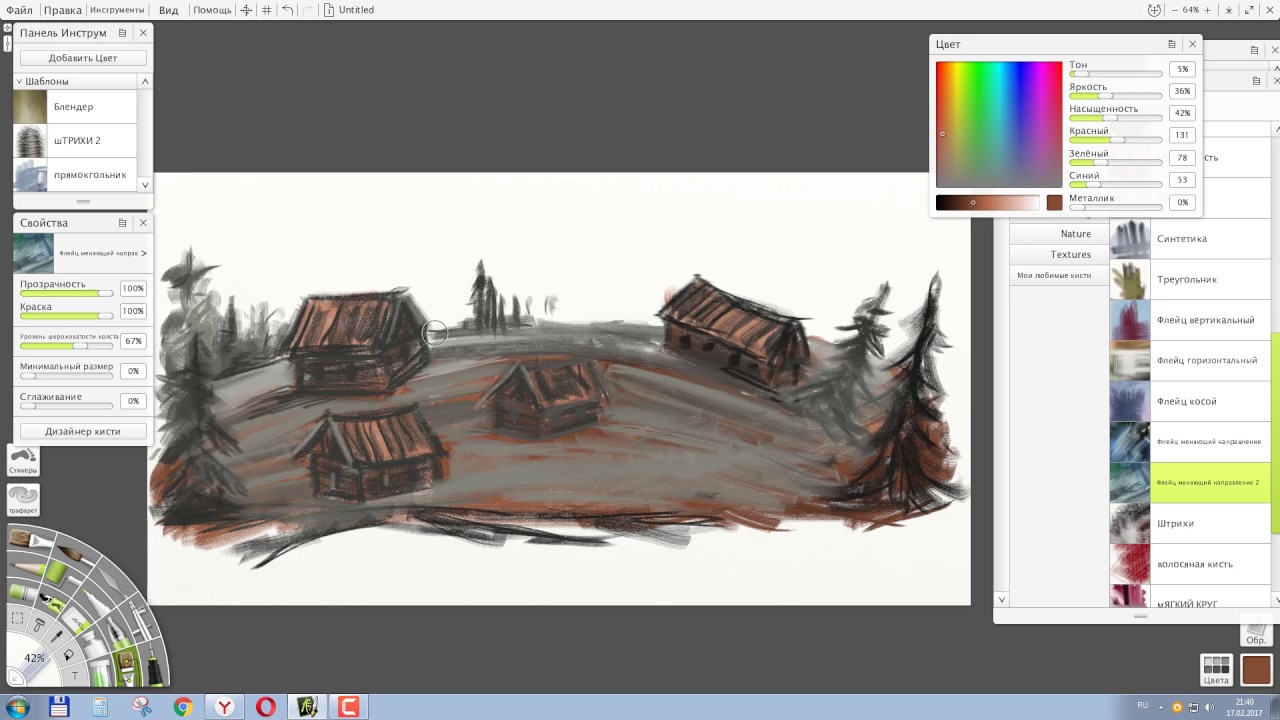This screenshot has height=720, width=1280.
Task: Click the tool picker collapse corner arrow
Action: coord(15,678)
